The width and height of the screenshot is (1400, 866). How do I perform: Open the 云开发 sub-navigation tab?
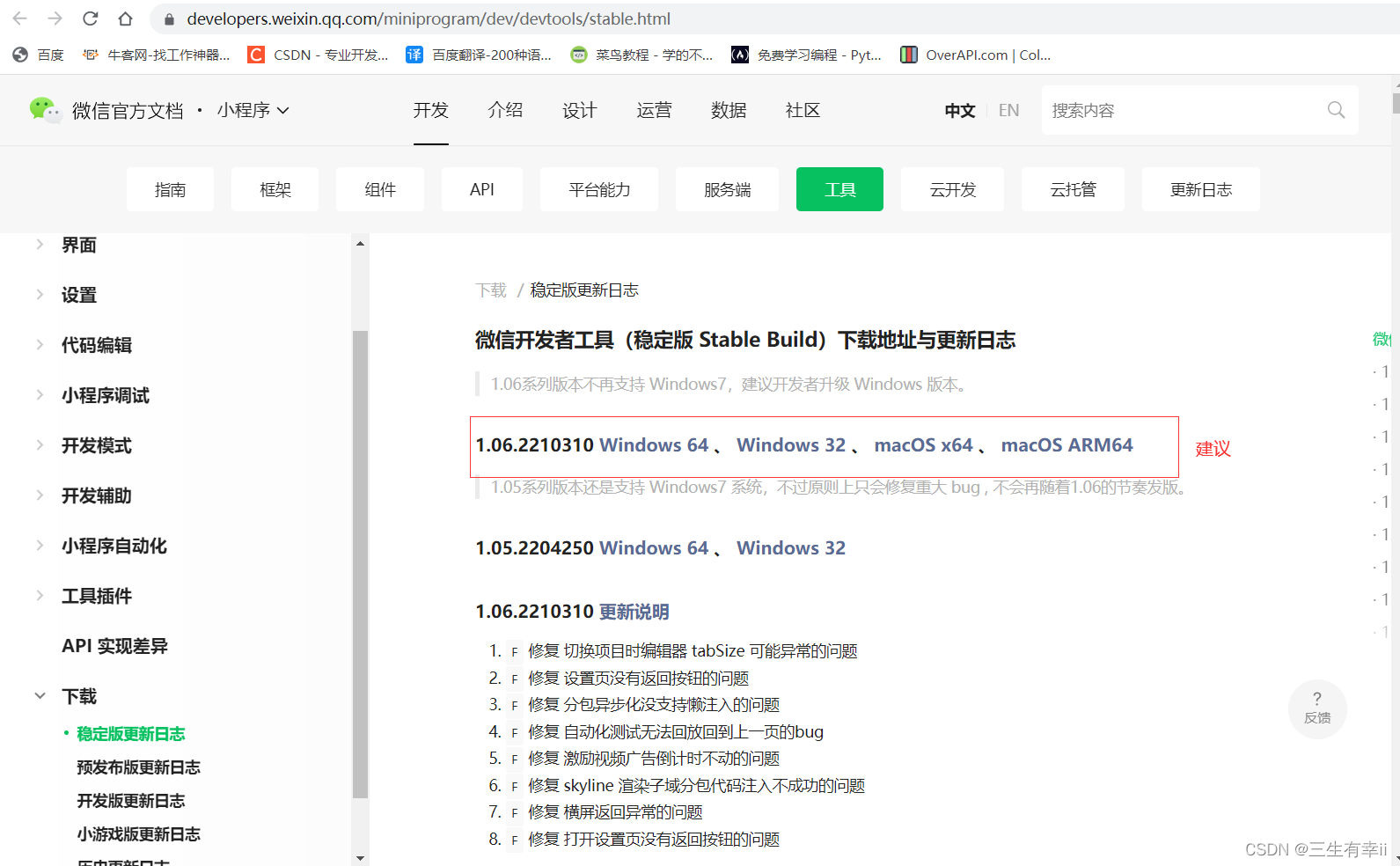tap(952, 189)
